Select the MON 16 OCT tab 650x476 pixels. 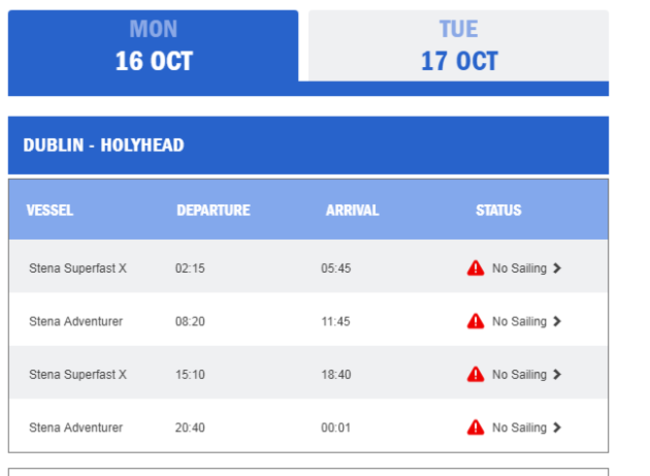(153, 46)
